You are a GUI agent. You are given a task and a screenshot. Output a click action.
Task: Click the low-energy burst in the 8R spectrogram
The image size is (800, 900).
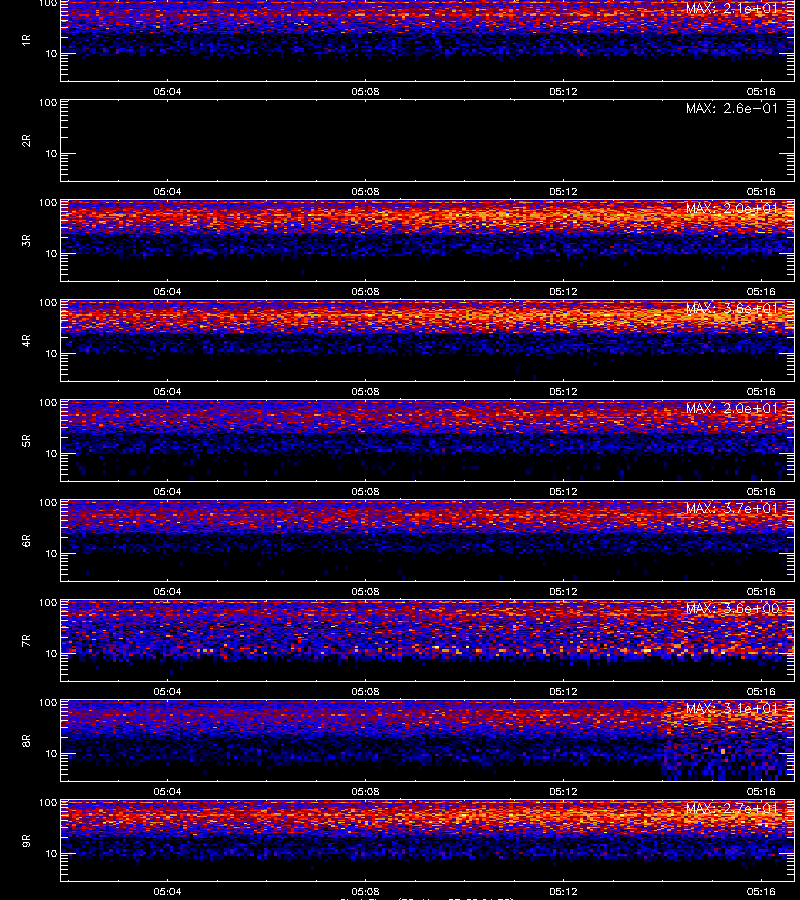pyautogui.click(x=726, y=757)
